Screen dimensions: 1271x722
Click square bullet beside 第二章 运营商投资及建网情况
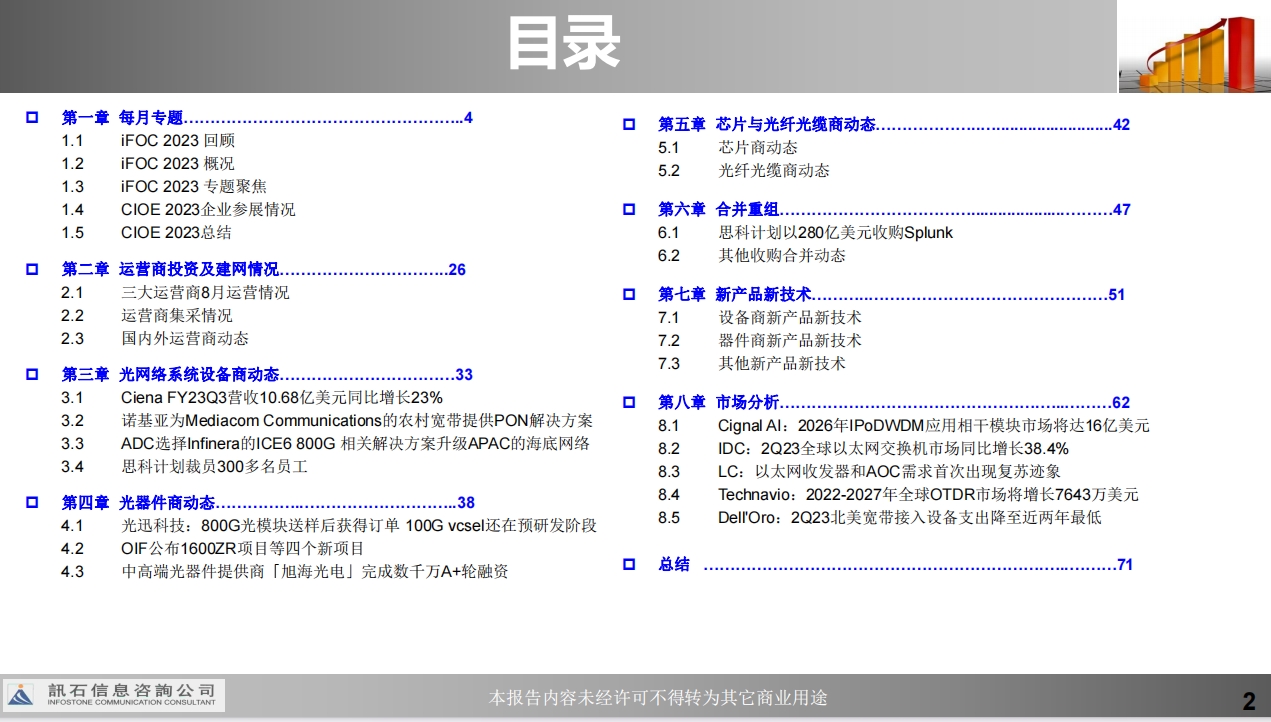click(x=32, y=269)
